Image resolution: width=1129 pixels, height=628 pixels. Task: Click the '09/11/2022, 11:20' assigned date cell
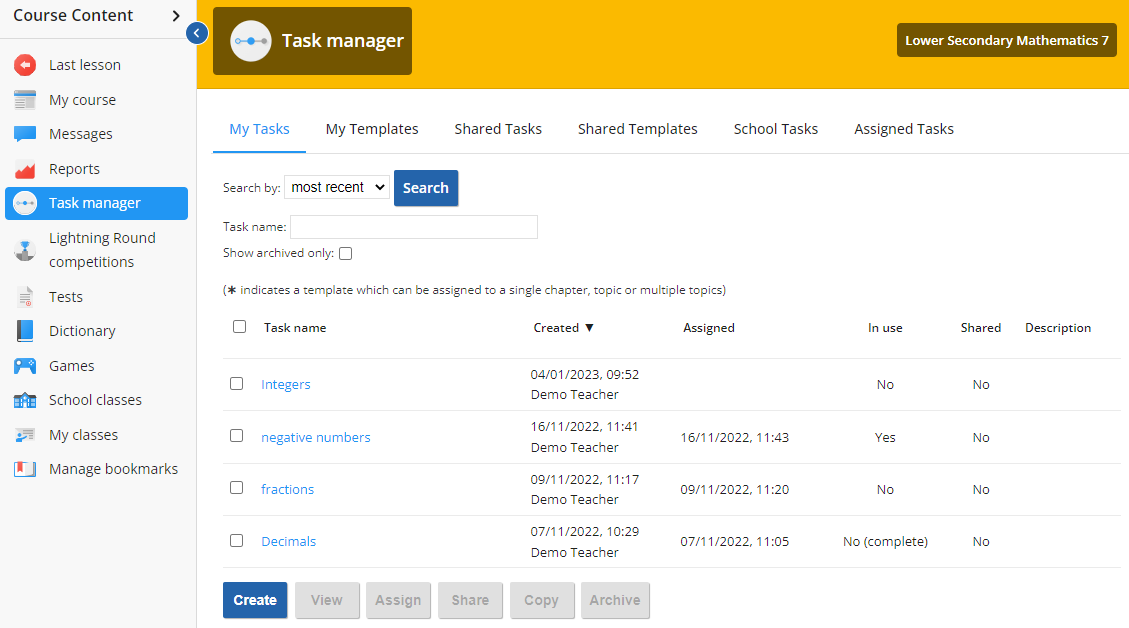pos(734,489)
